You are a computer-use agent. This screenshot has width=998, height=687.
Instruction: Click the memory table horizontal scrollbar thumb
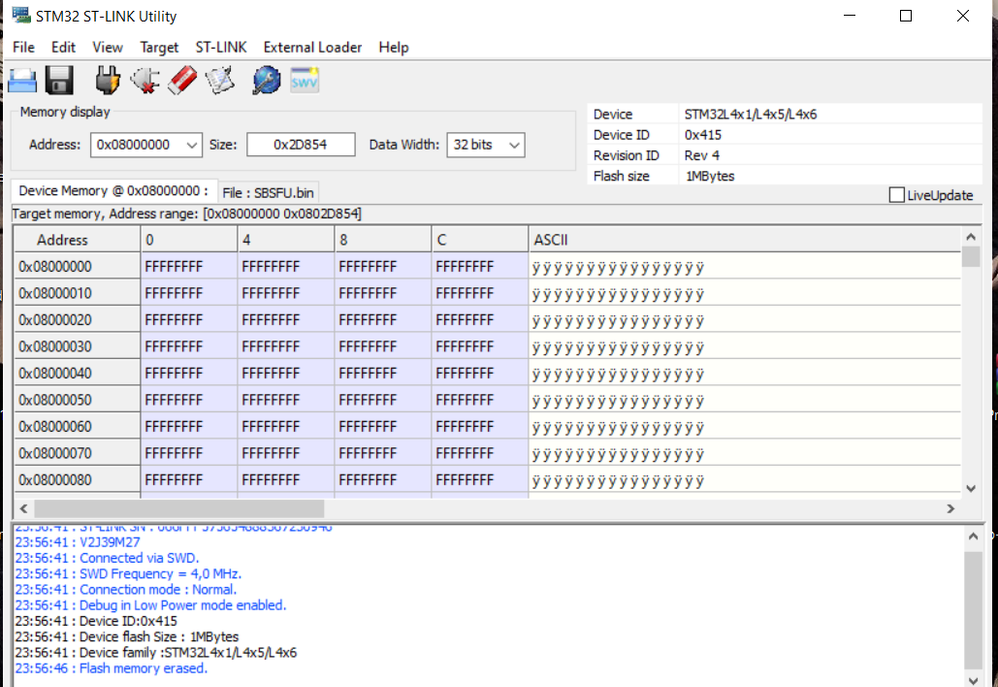click(179, 508)
